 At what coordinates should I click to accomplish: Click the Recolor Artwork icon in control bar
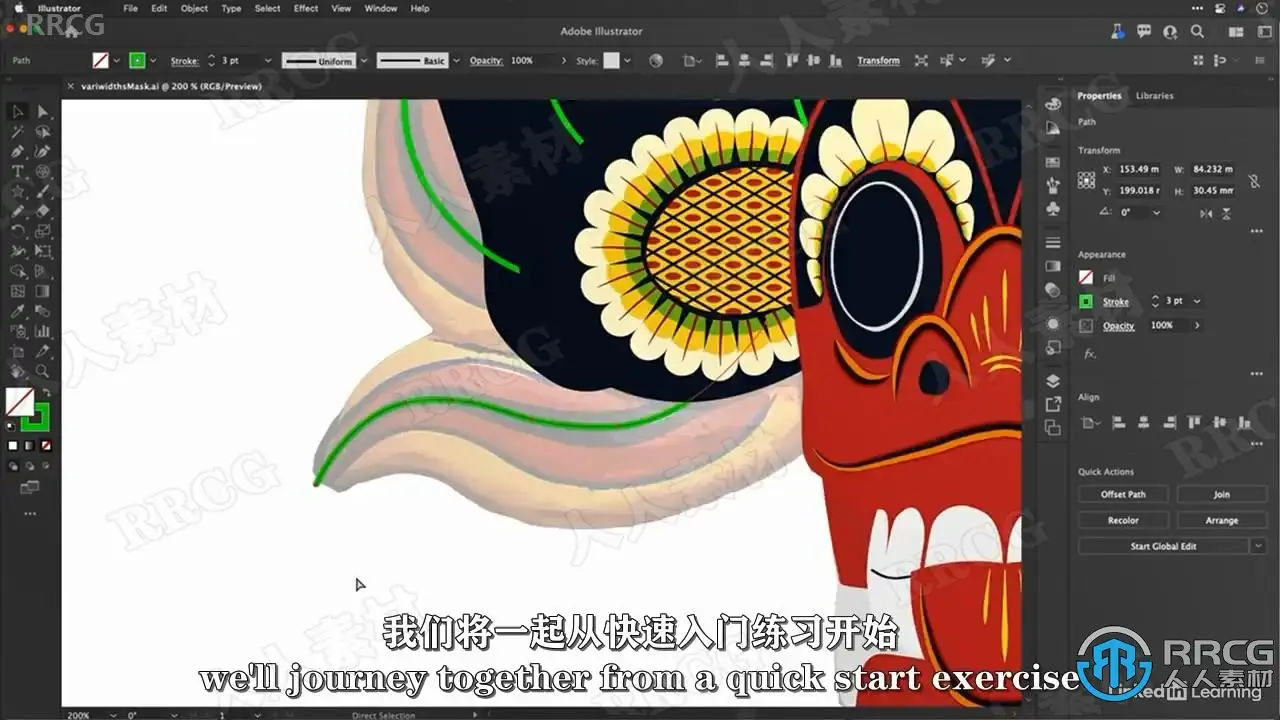pos(656,61)
